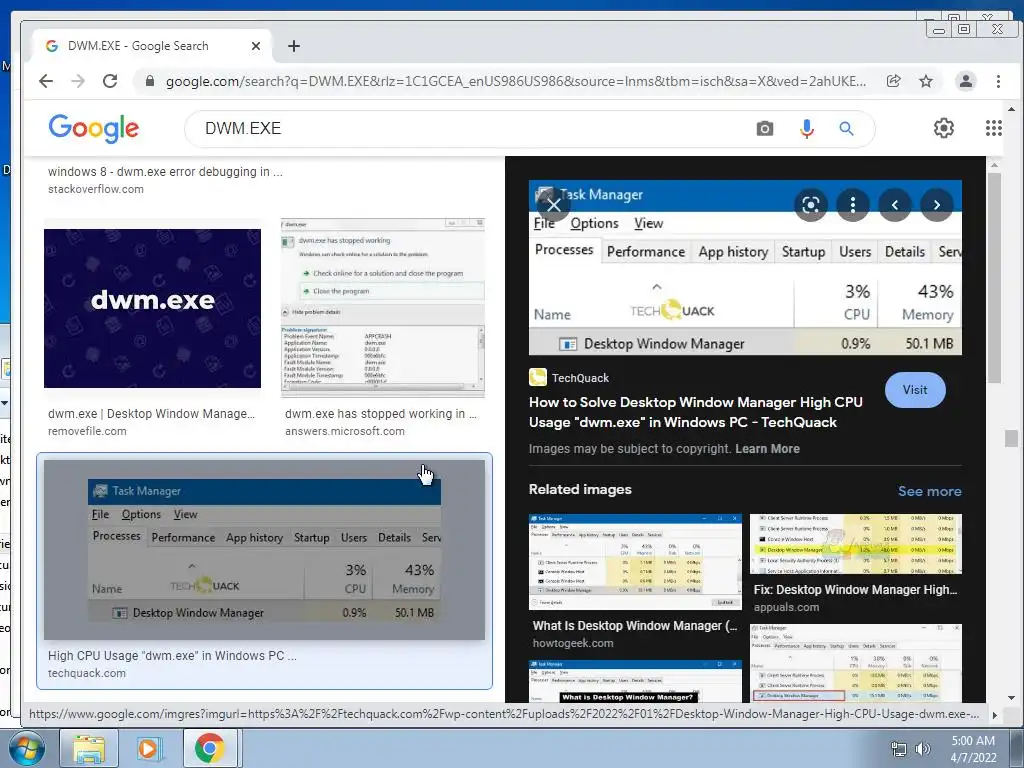1024x768 pixels.
Task: Close the DWM.EXE Google Search tab
Action: pos(256,46)
